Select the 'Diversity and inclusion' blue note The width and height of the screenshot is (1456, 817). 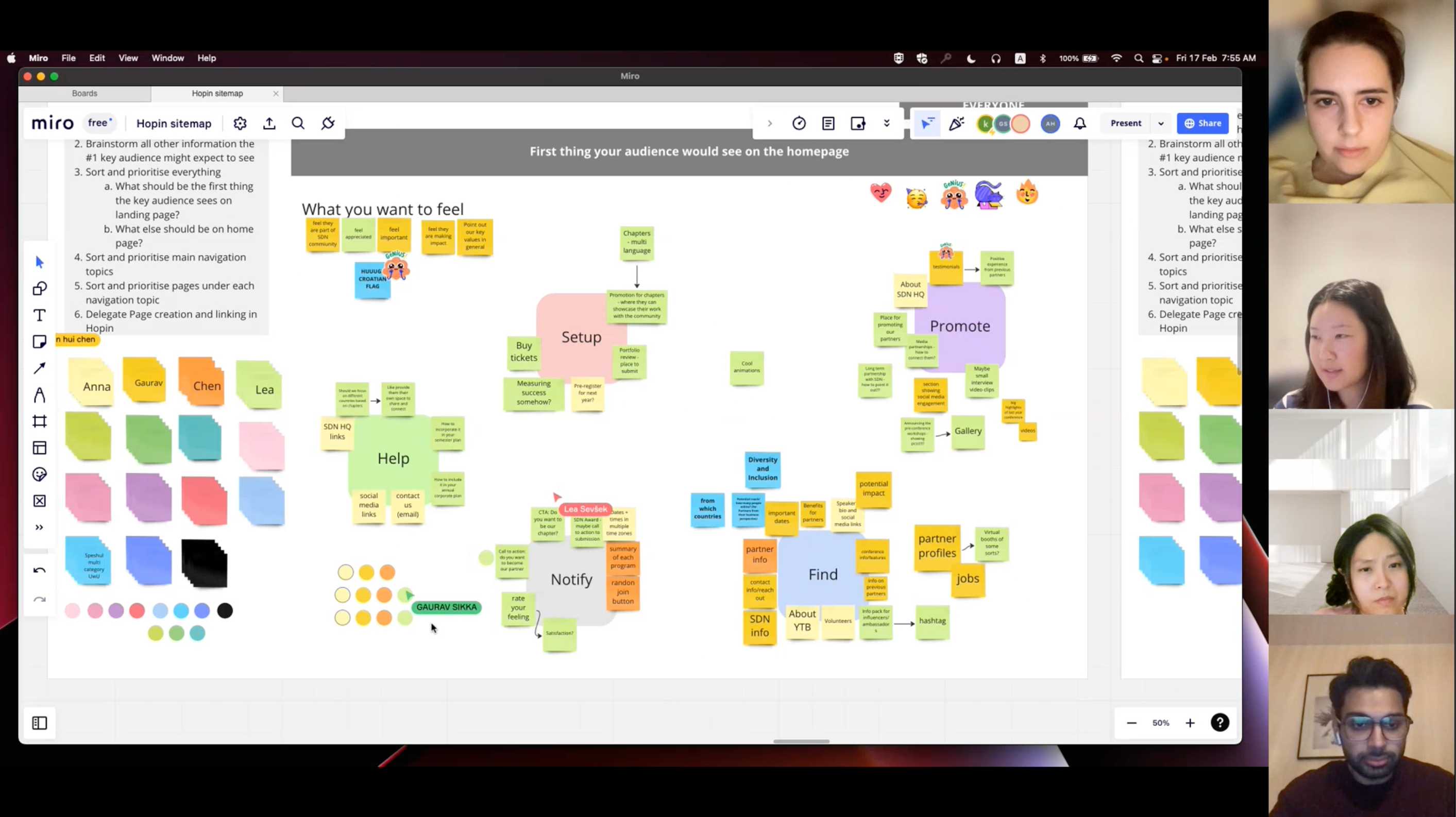(763, 468)
